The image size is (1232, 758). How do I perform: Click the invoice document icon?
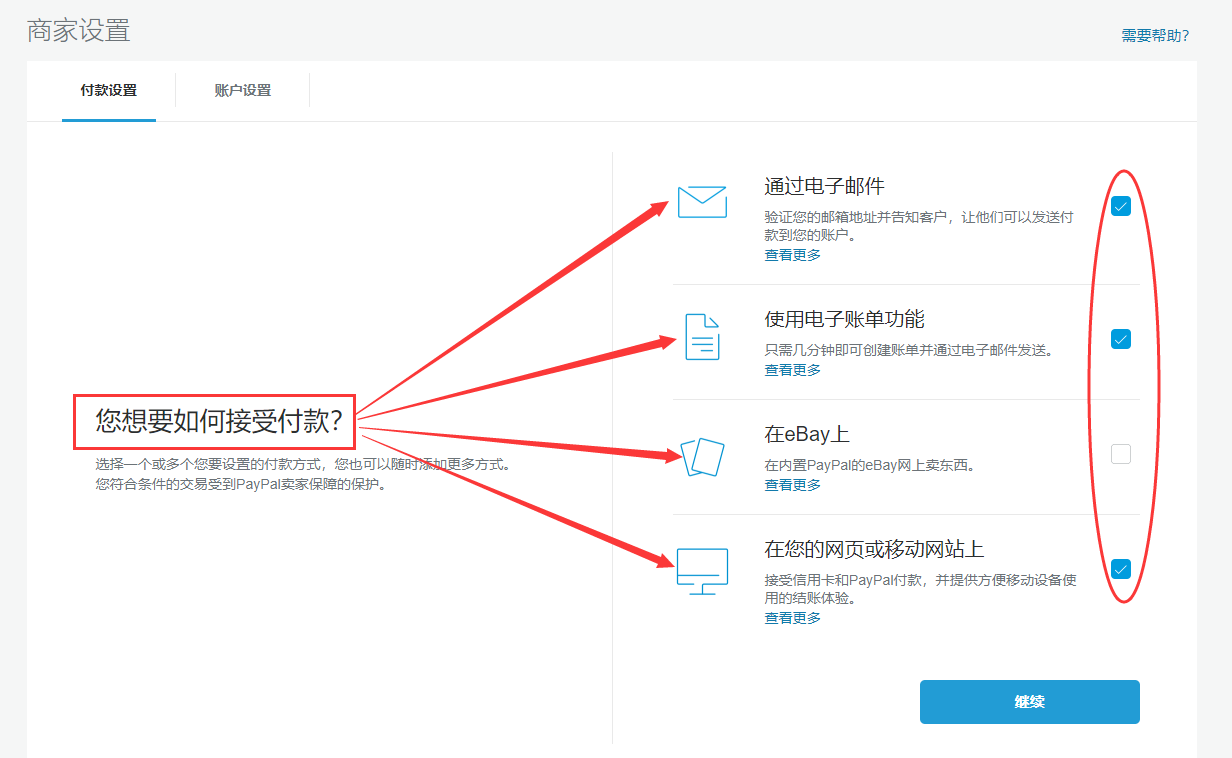[702, 336]
